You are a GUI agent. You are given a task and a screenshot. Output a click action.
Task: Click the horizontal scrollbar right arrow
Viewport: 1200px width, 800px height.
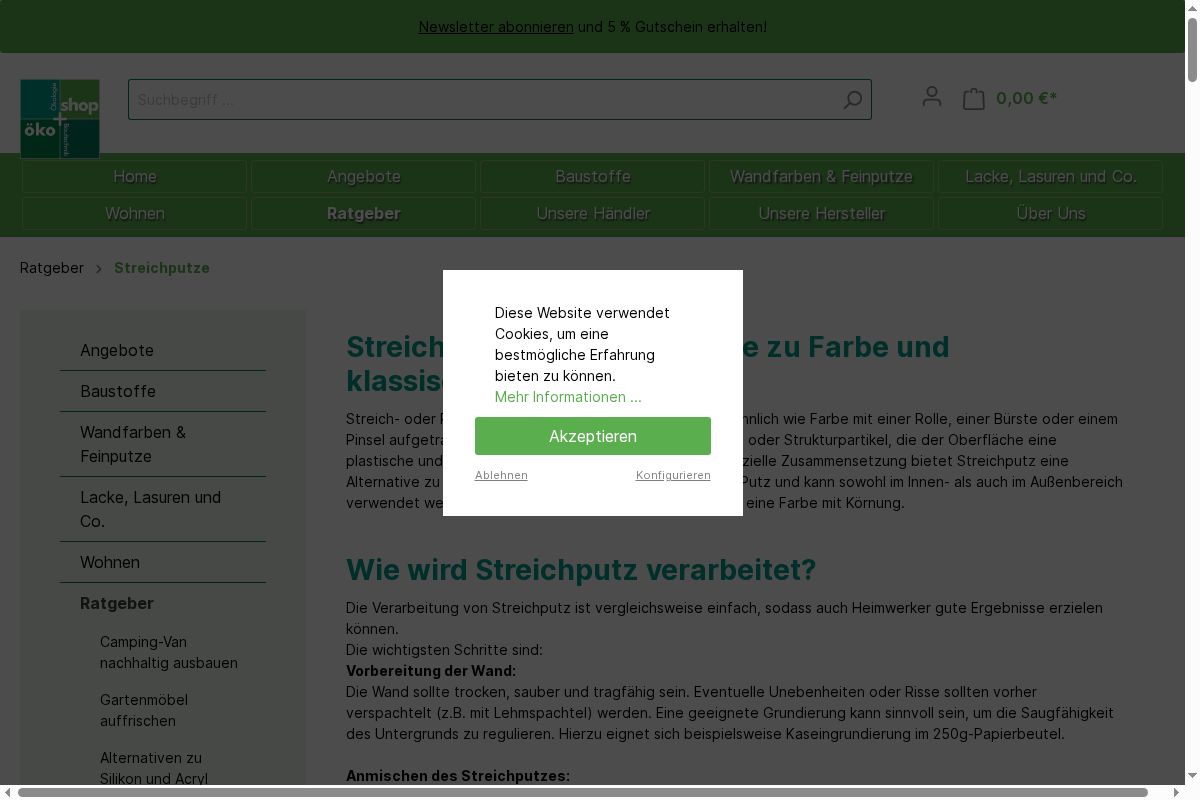tap(1176, 792)
